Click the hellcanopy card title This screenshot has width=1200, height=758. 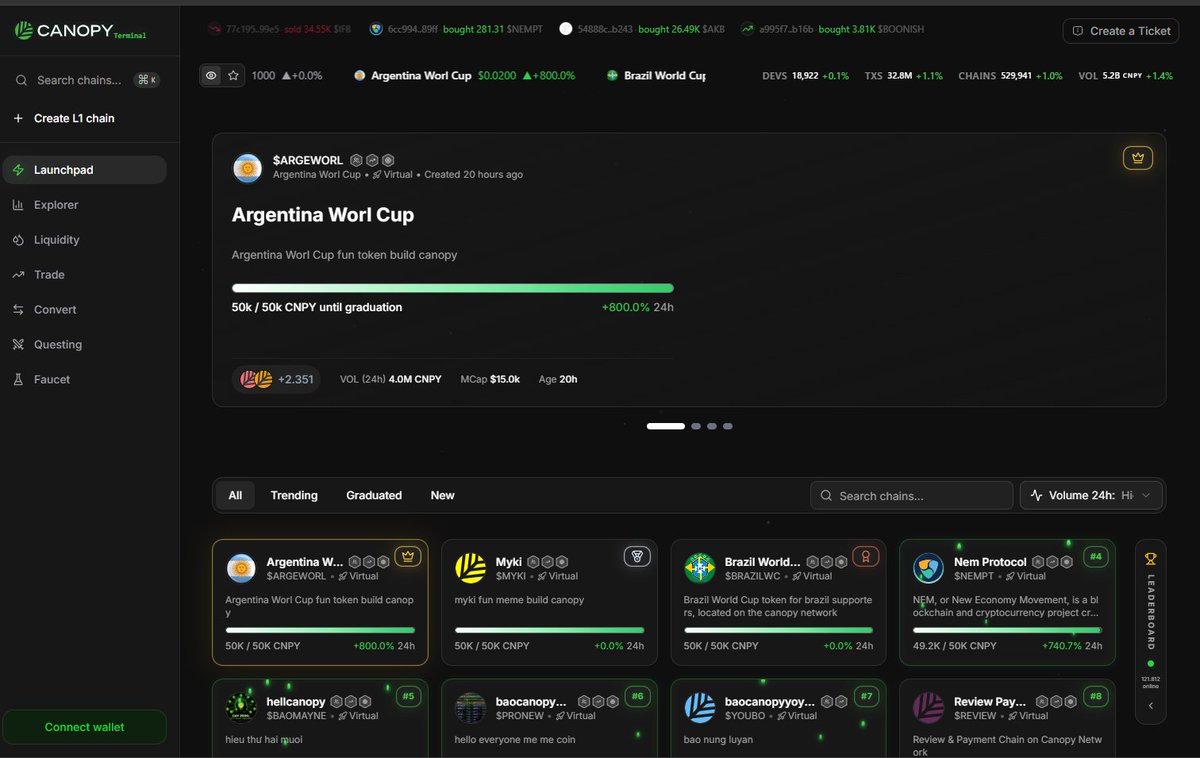pos(295,702)
